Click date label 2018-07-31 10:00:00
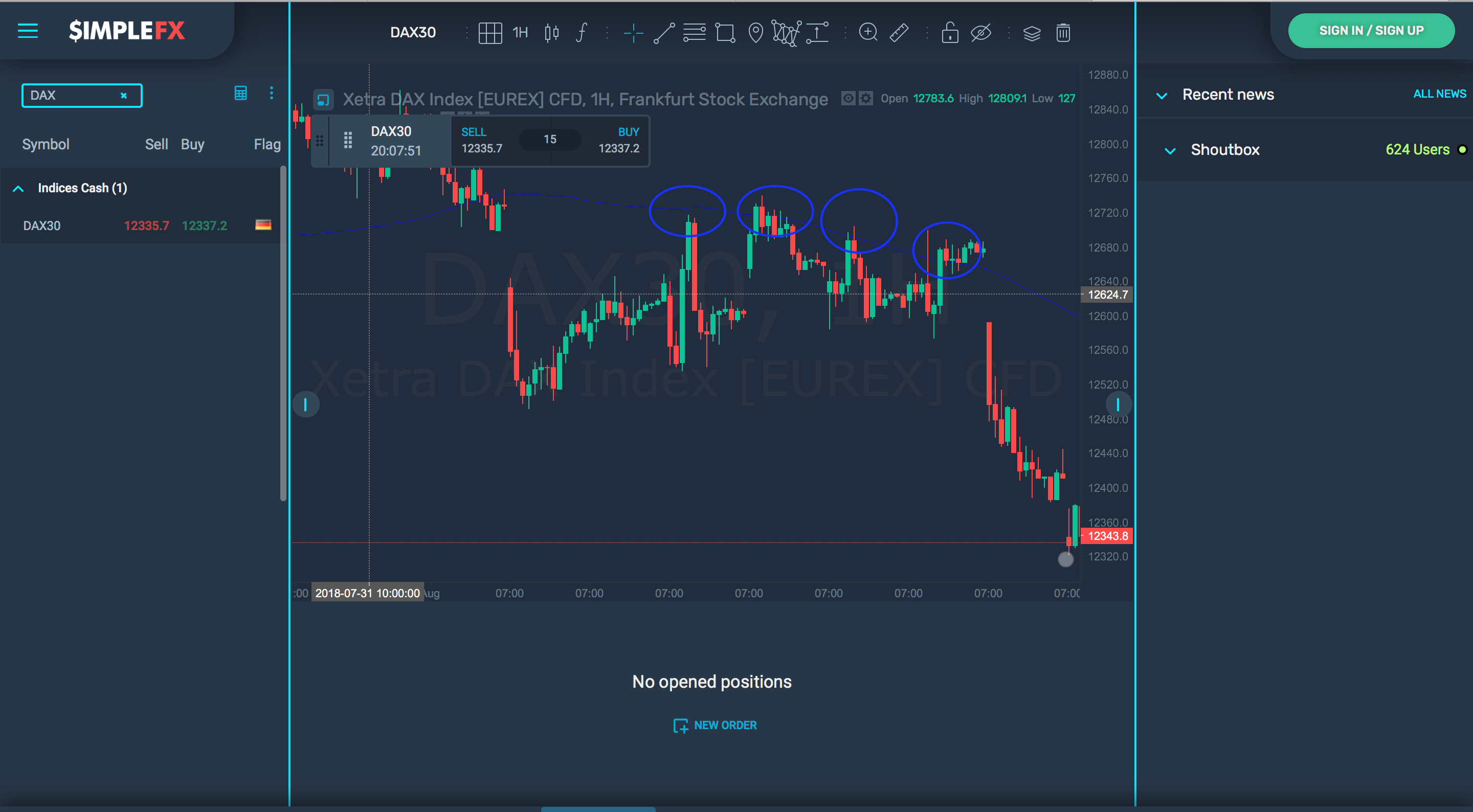The image size is (1473, 812). pos(368,593)
